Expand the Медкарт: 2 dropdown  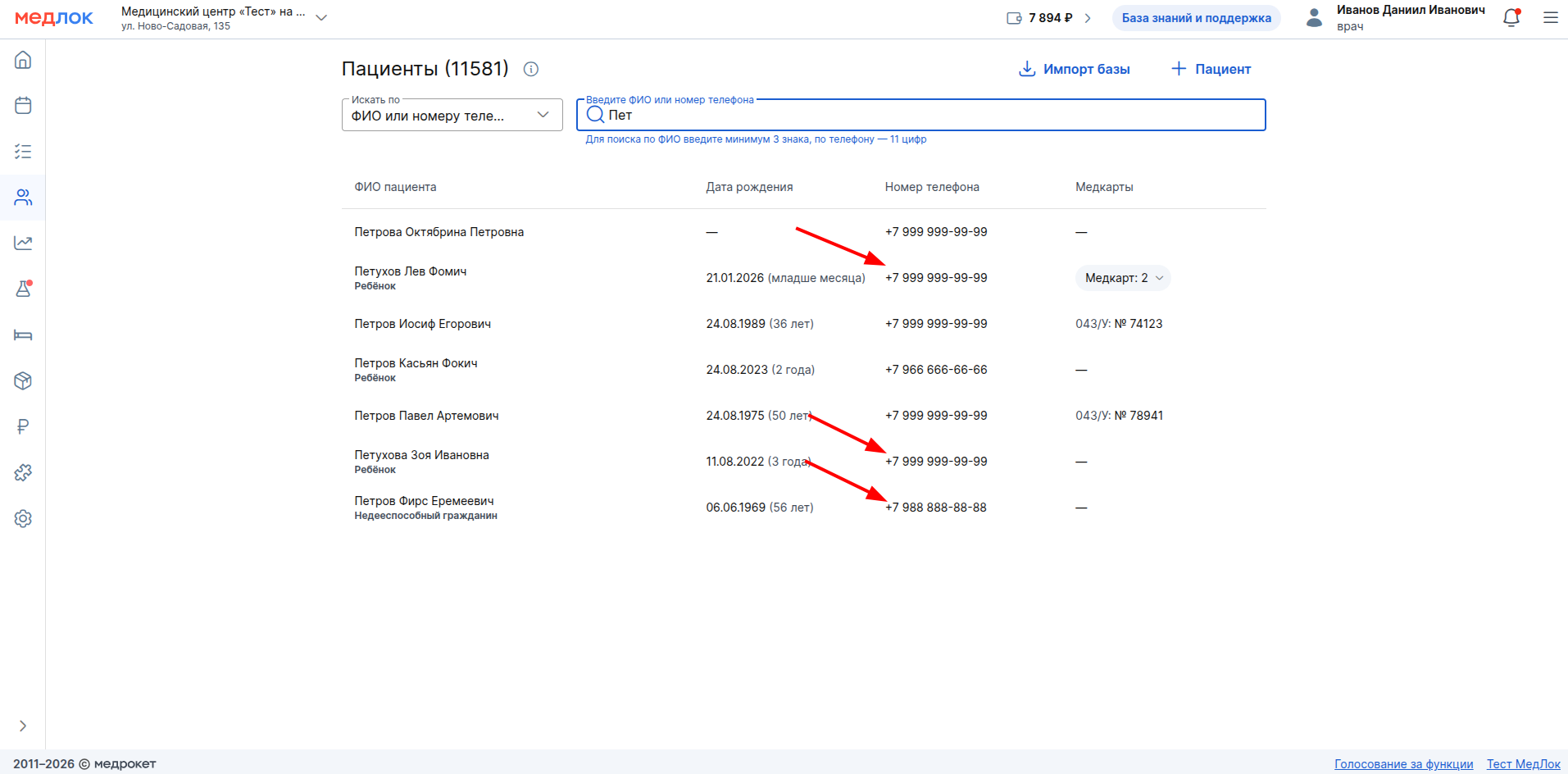(x=1122, y=278)
